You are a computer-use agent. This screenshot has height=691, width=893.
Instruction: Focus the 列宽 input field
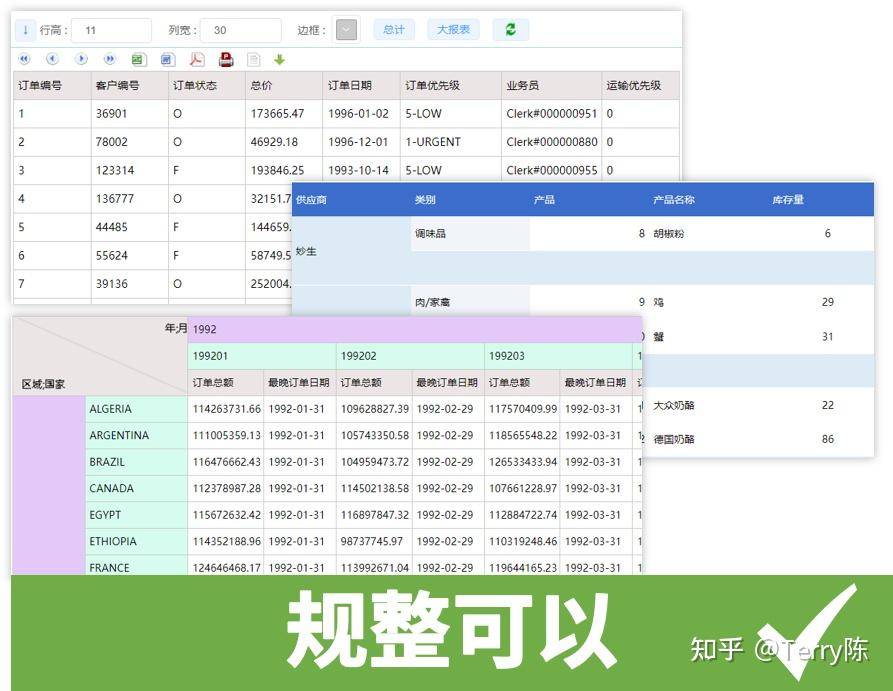241,30
